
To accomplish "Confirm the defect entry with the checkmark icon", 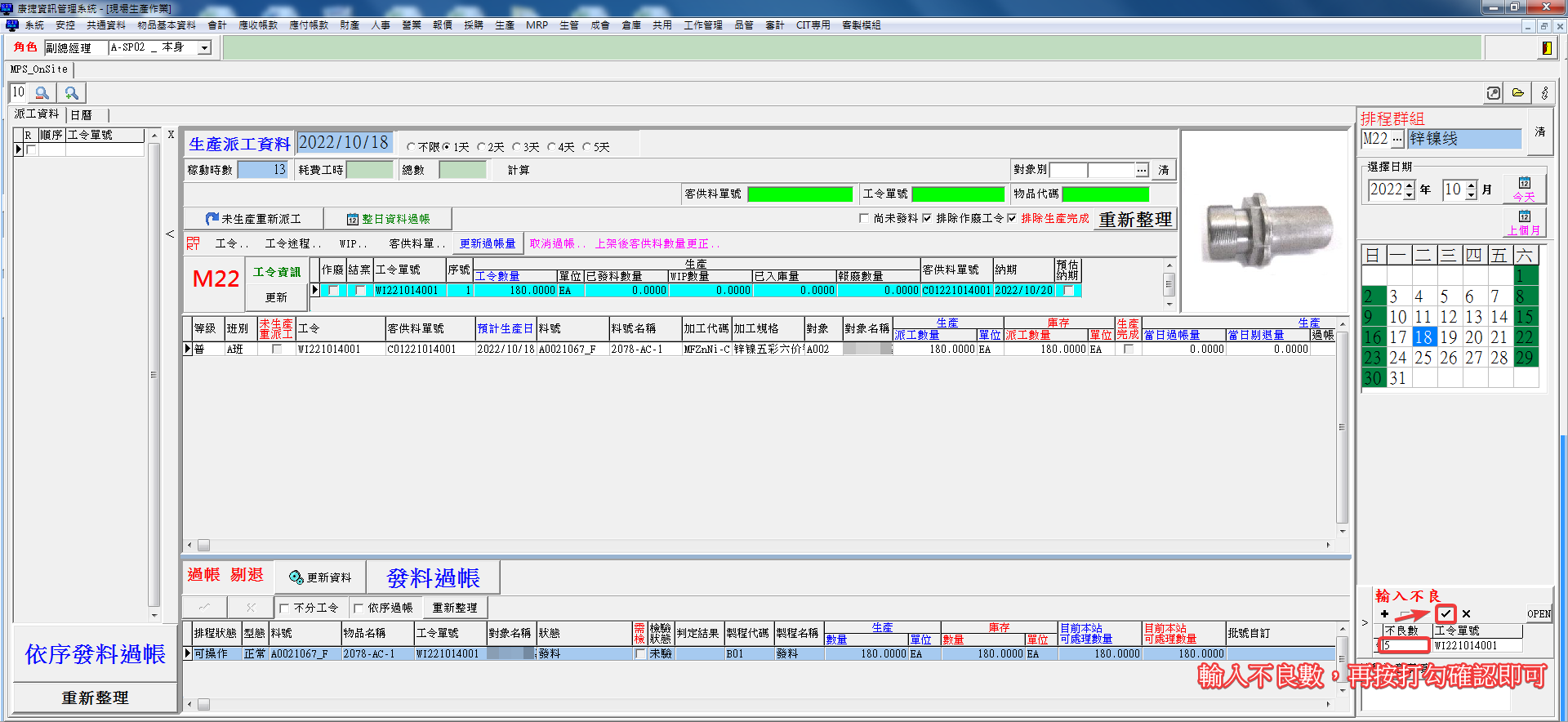I will pos(1445,613).
